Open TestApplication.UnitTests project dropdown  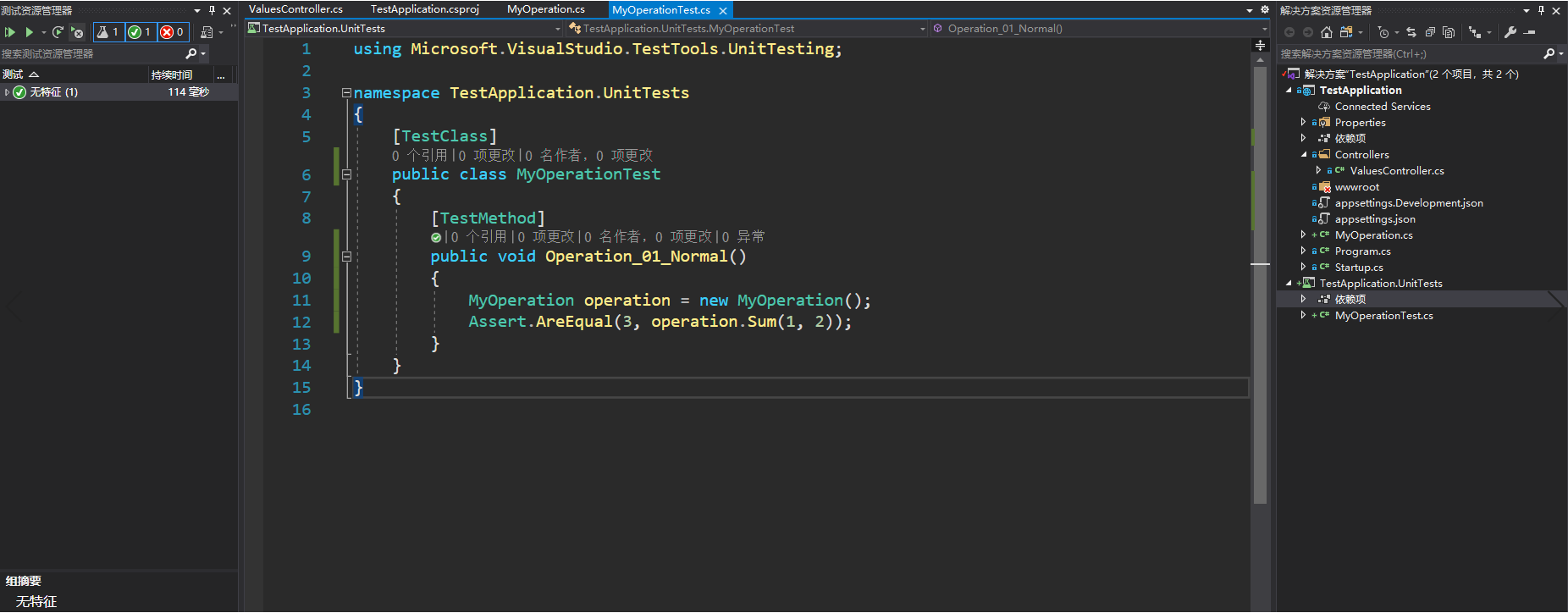[x=405, y=29]
